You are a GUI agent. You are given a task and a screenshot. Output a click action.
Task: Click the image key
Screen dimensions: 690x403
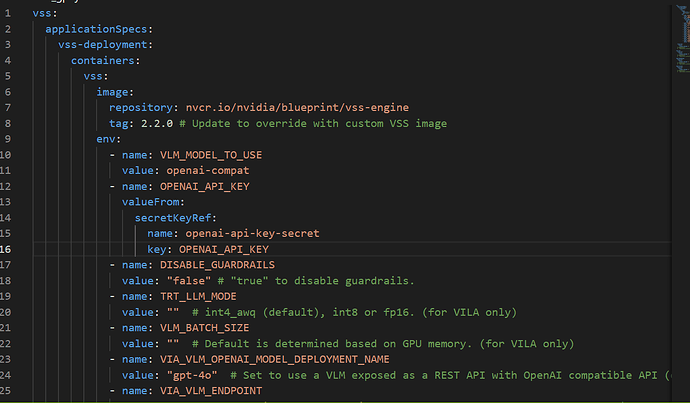[113, 91]
